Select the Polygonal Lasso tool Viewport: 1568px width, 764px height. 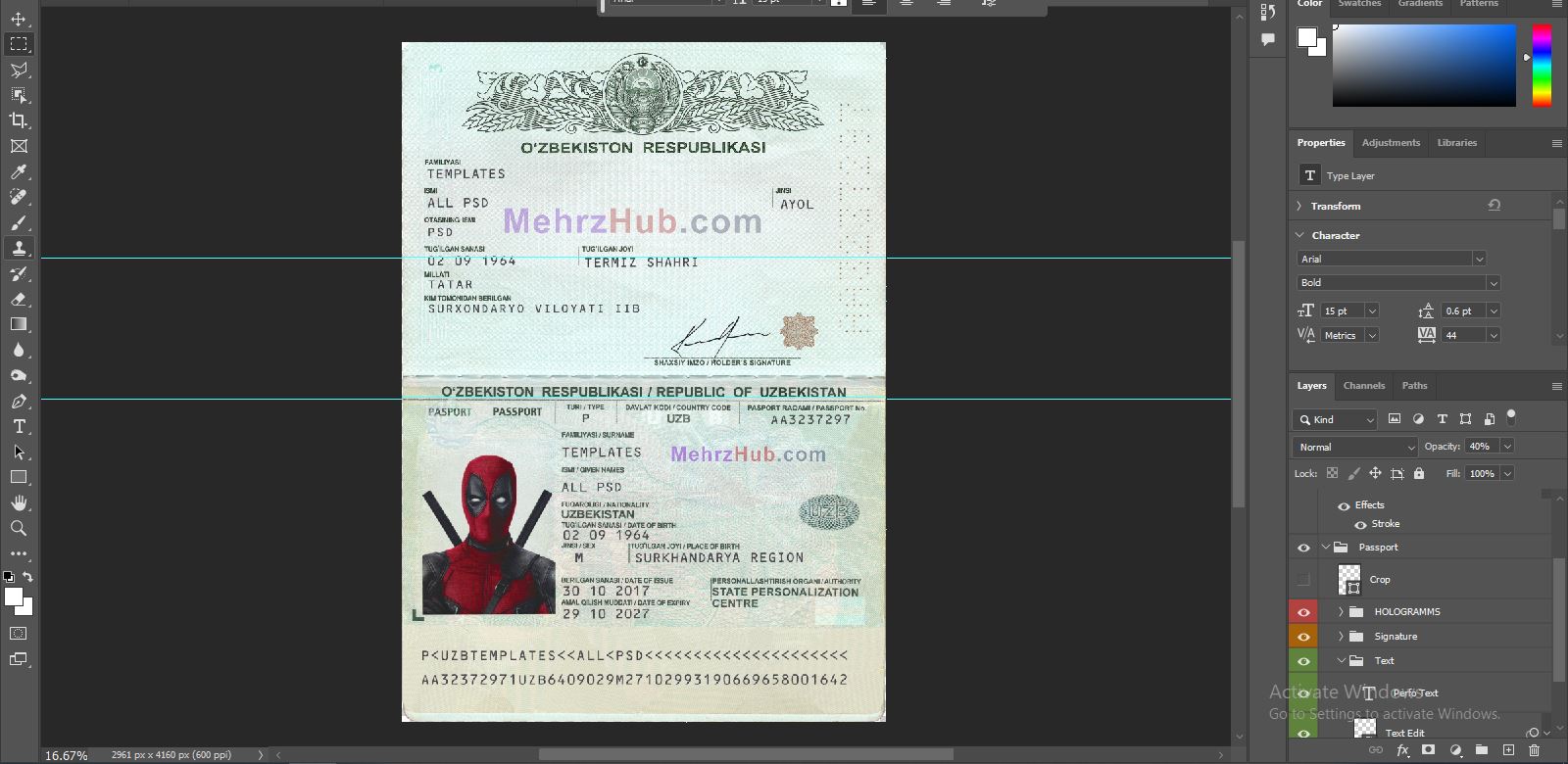pyautogui.click(x=19, y=70)
